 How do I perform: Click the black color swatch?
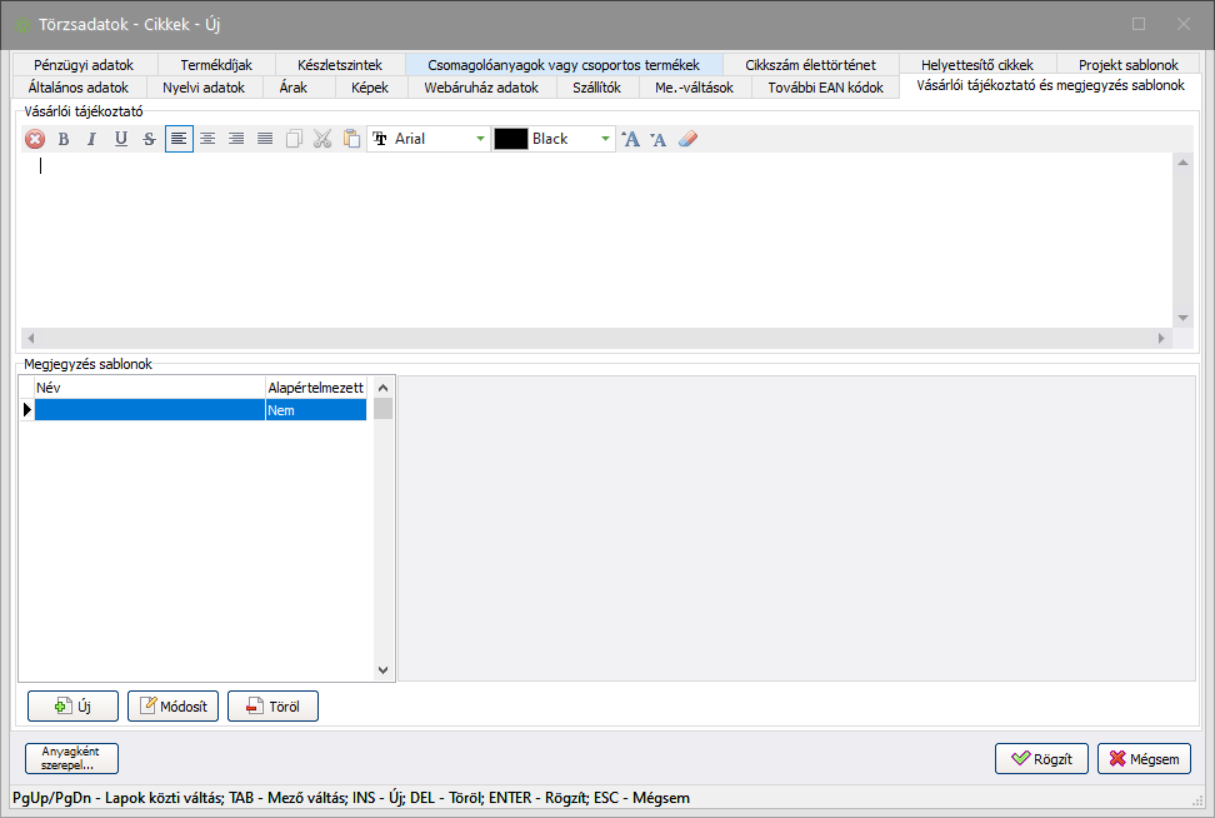point(511,140)
